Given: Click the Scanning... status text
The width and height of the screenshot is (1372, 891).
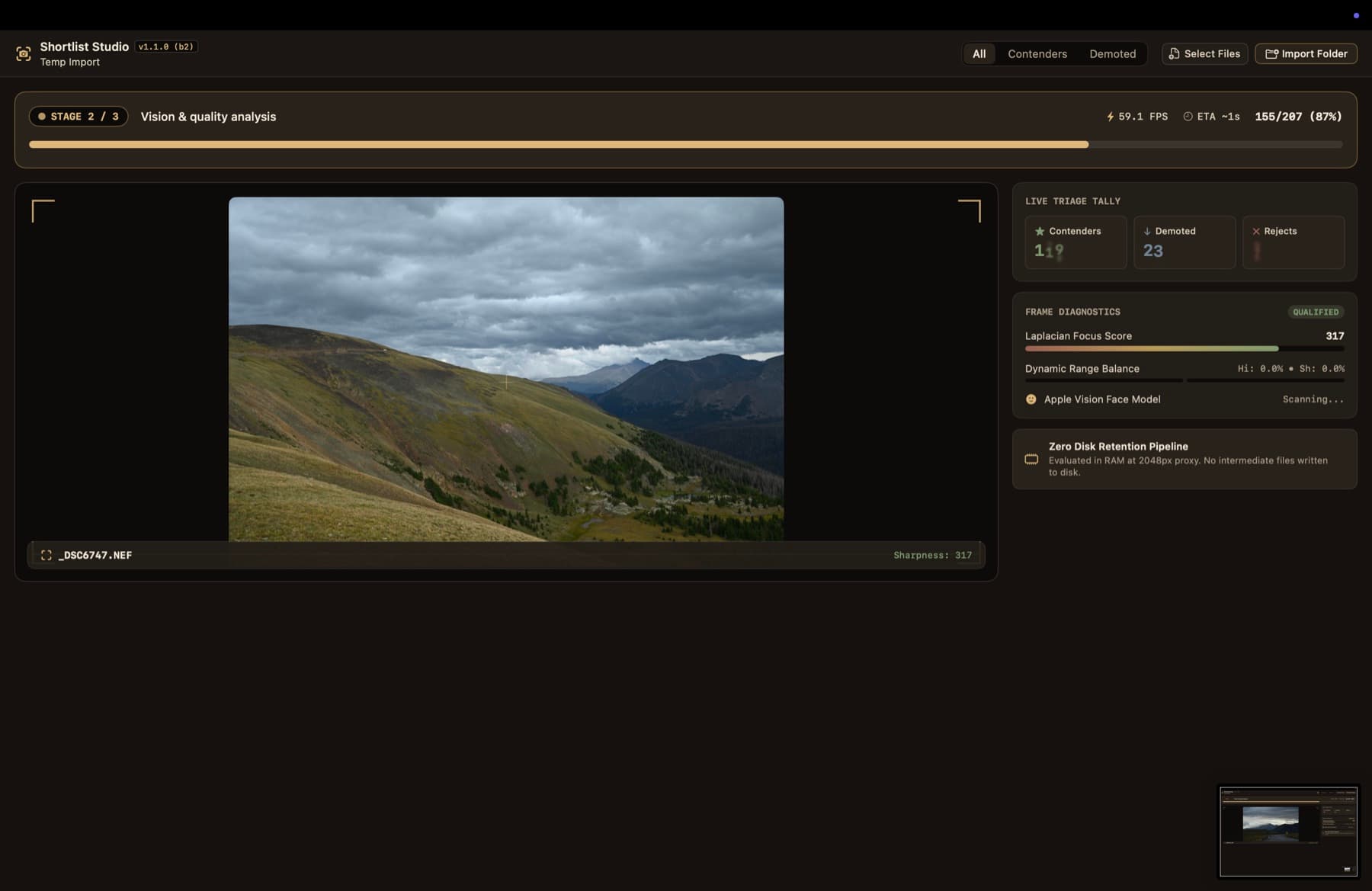Looking at the screenshot, I should coord(1313,399).
